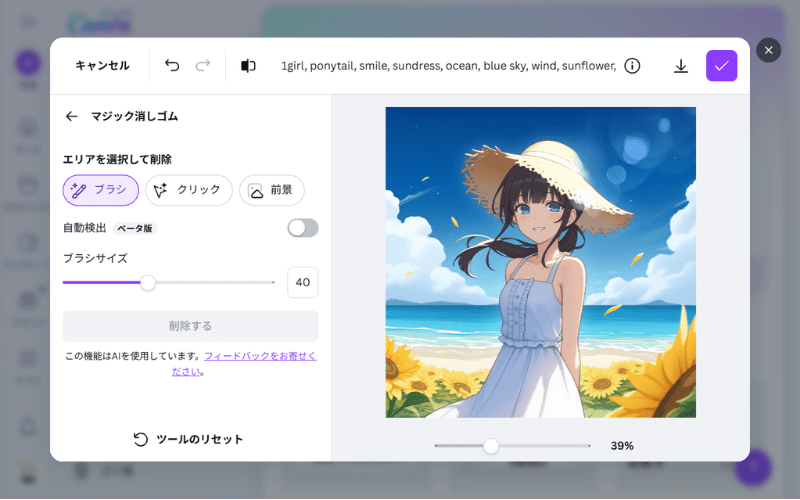
Task: Click the redo arrow icon
Action: pyautogui.click(x=203, y=65)
